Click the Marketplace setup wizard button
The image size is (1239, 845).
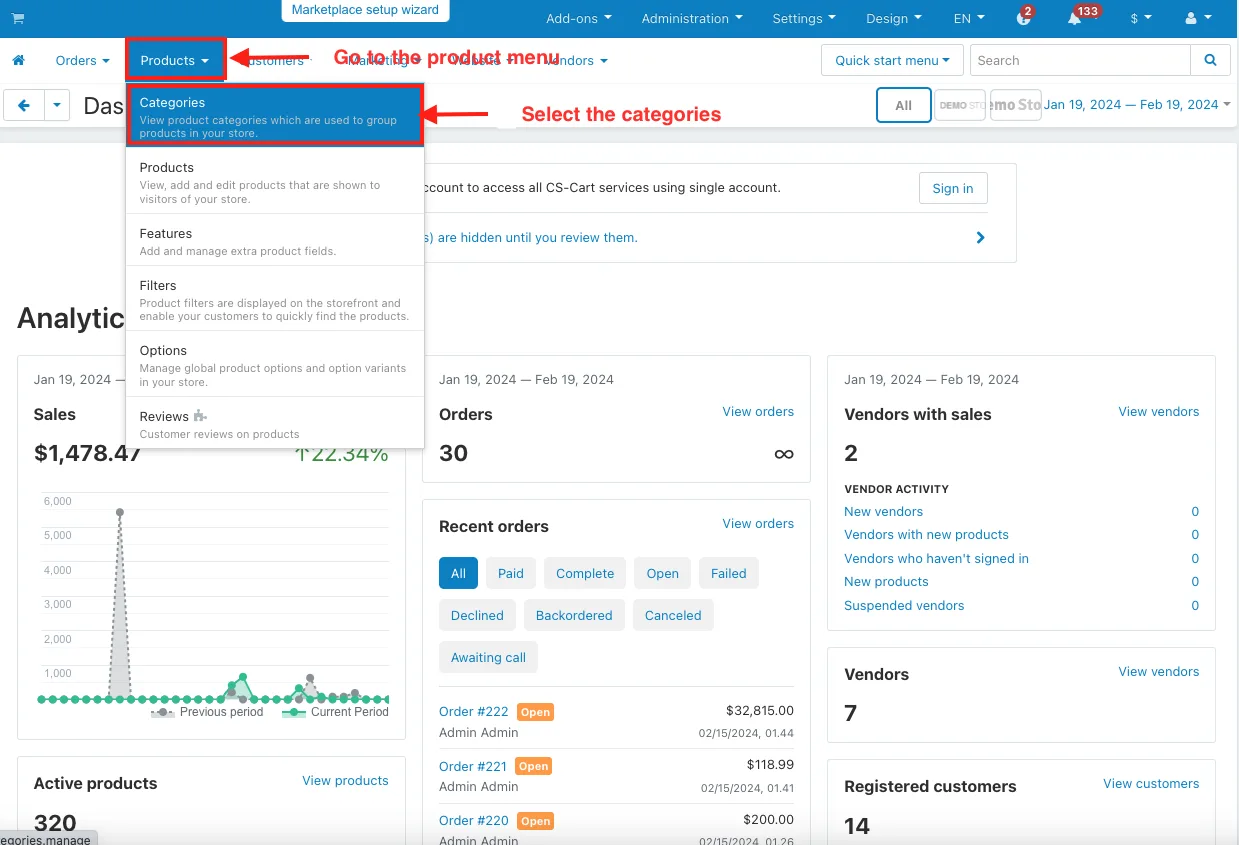pos(365,11)
